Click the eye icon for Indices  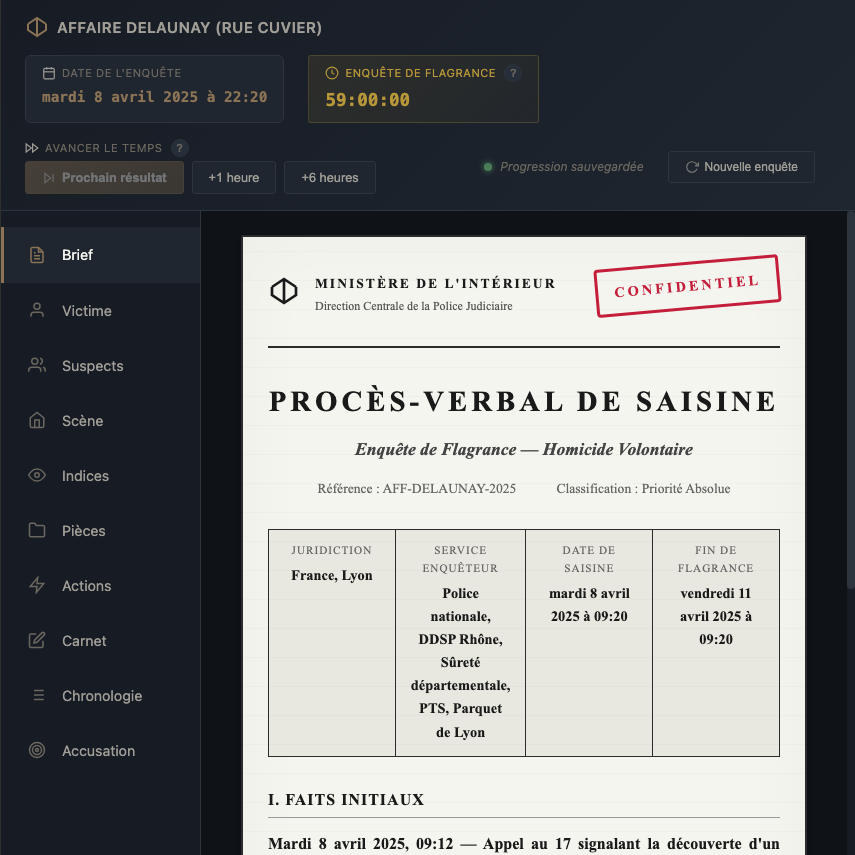click(37, 476)
